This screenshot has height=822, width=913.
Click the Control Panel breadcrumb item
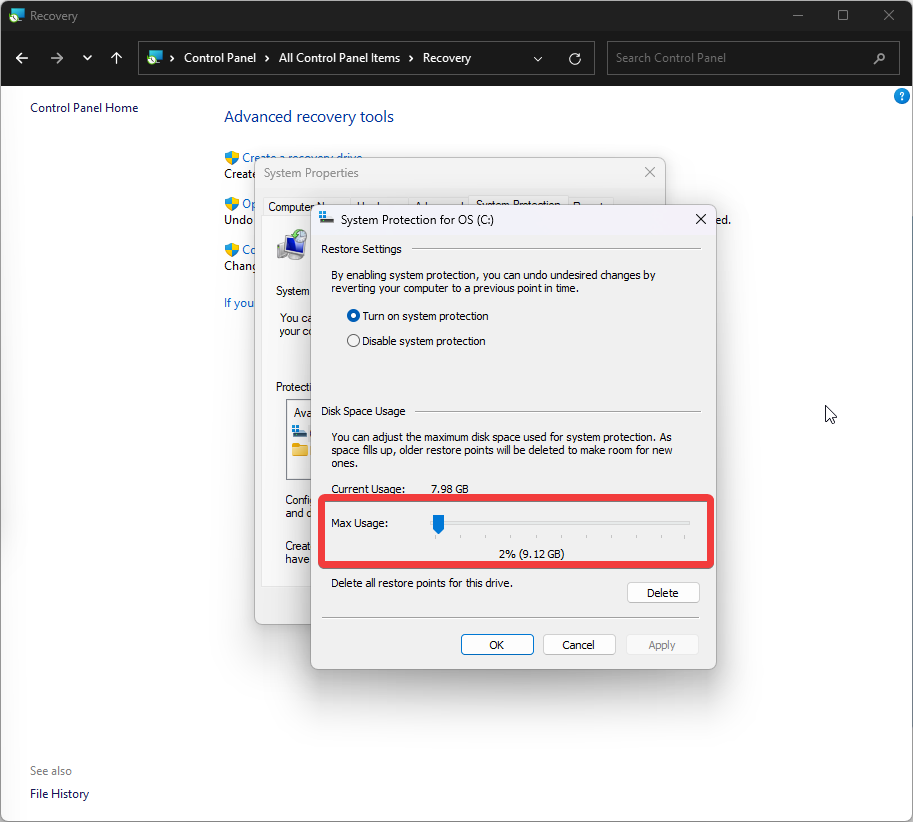[x=220, y=58]
